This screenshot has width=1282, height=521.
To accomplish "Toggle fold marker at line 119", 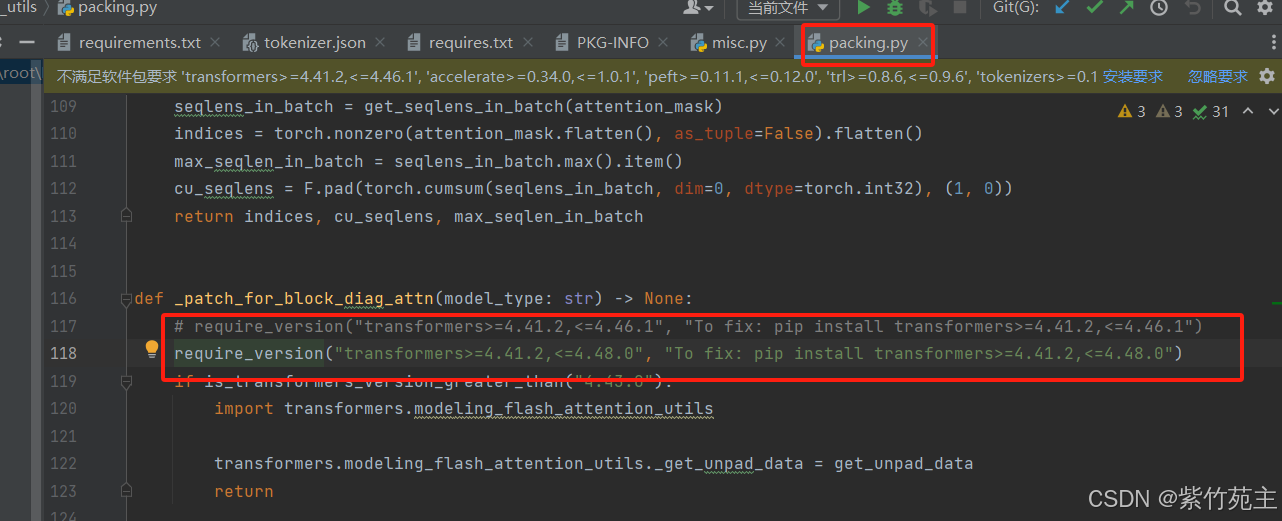I will (126, 381).
